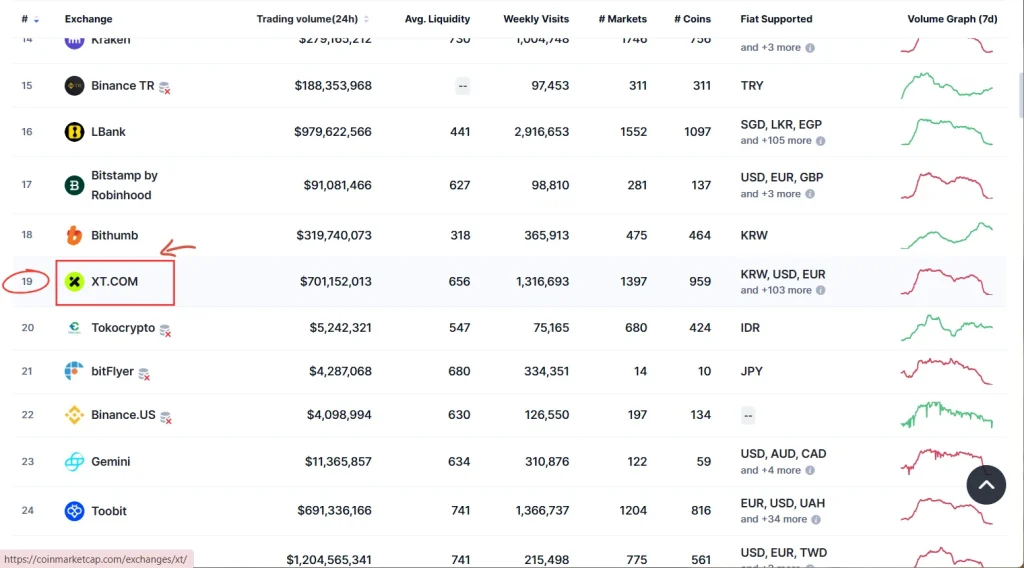
Task: Click the Volume Graph (7d) column header
Action: pyautogui.click(x=952, y=19)
